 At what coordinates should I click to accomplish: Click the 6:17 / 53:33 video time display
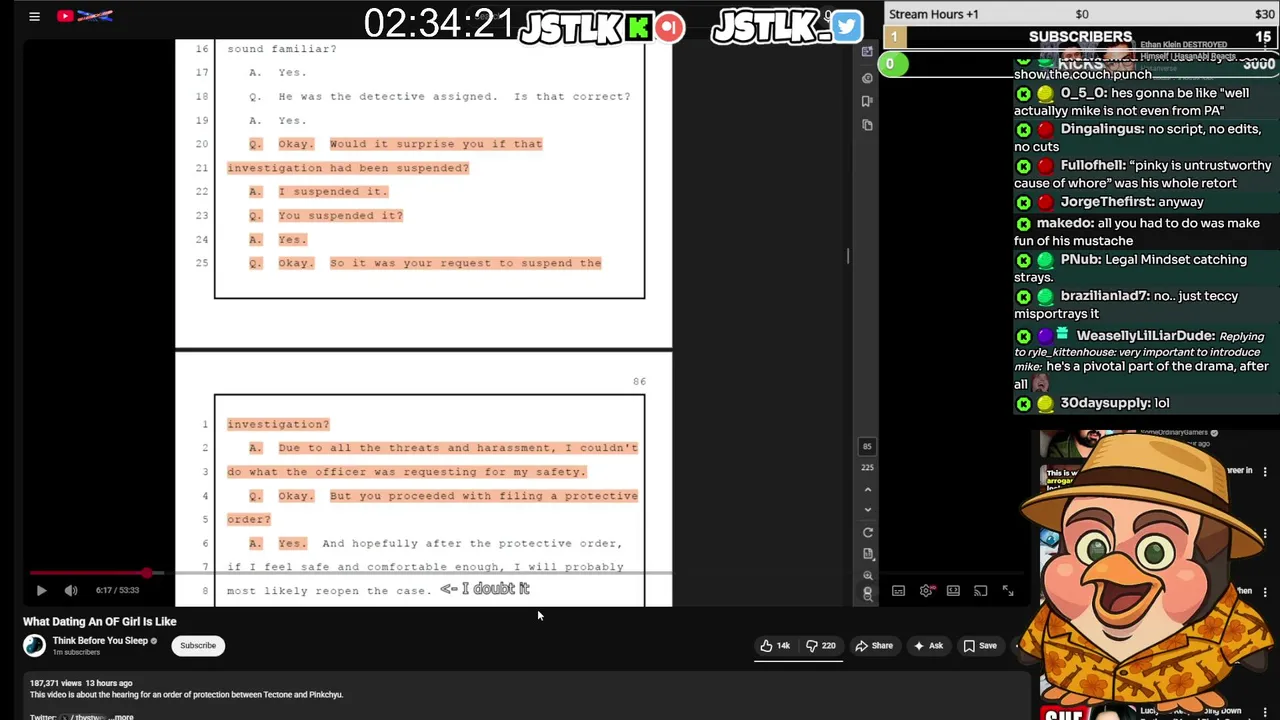[x=117, y=590]
